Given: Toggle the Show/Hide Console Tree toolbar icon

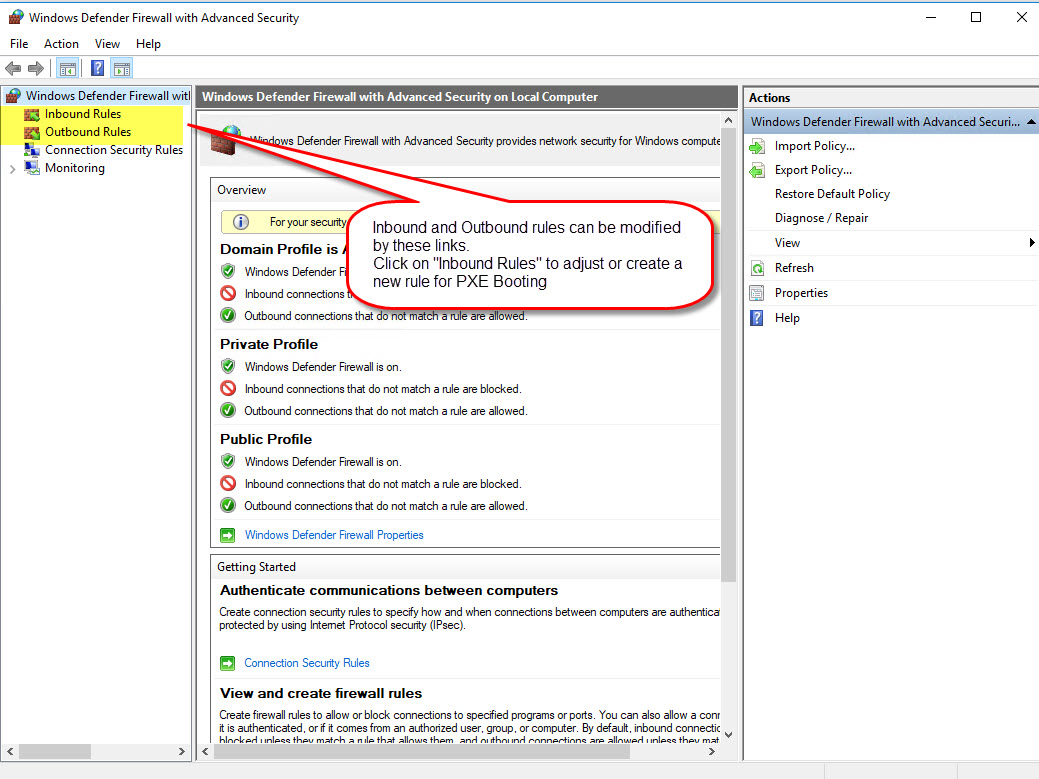Looking at the screenshot, I should coord(67,69).
